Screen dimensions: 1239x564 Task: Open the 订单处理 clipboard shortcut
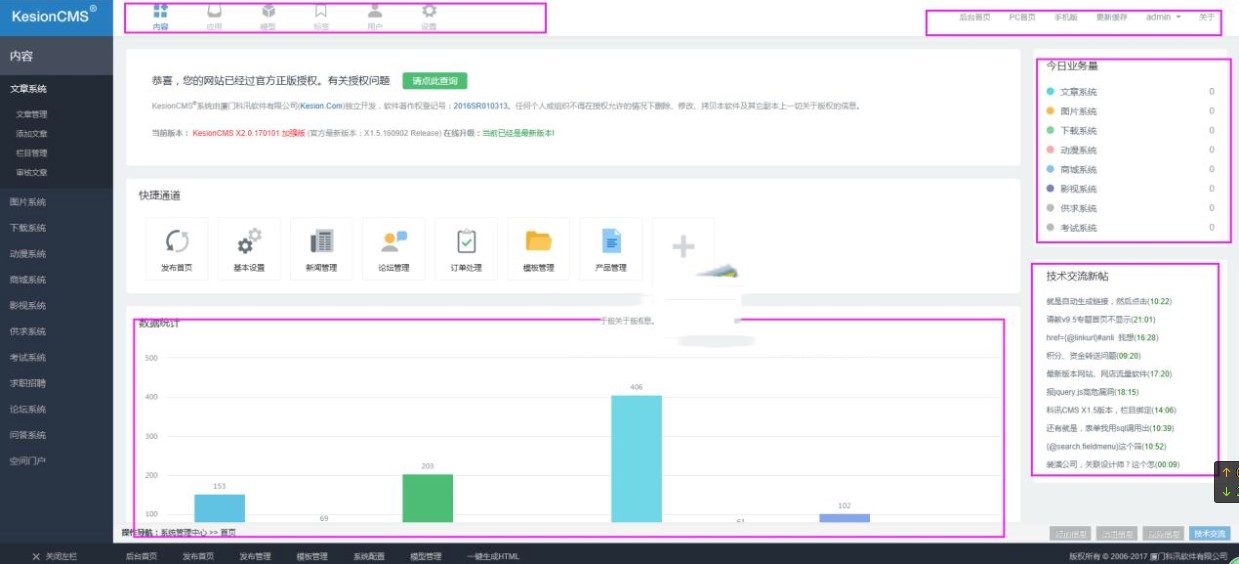466,249
